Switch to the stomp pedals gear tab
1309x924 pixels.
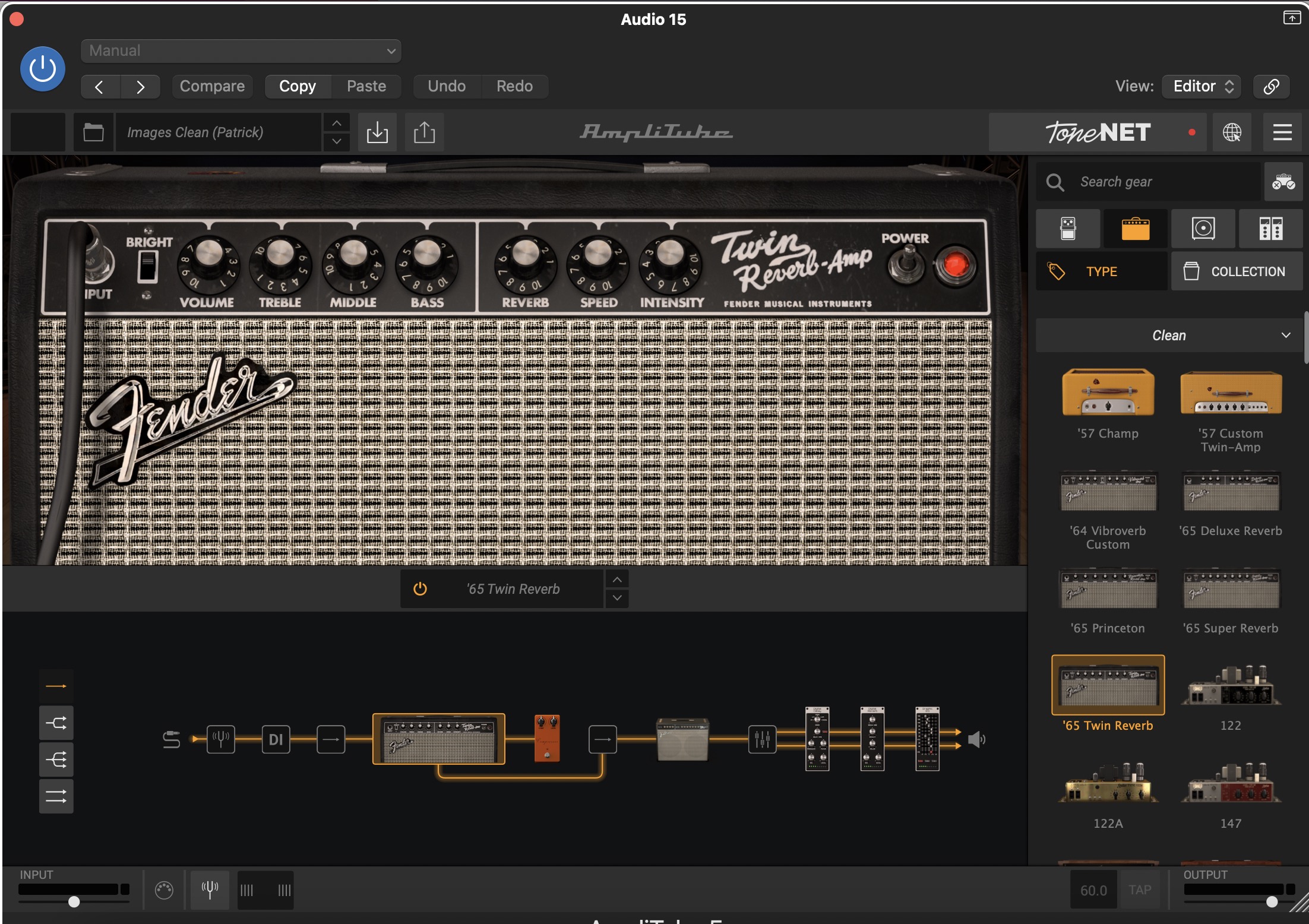(x=1068, y=229)
